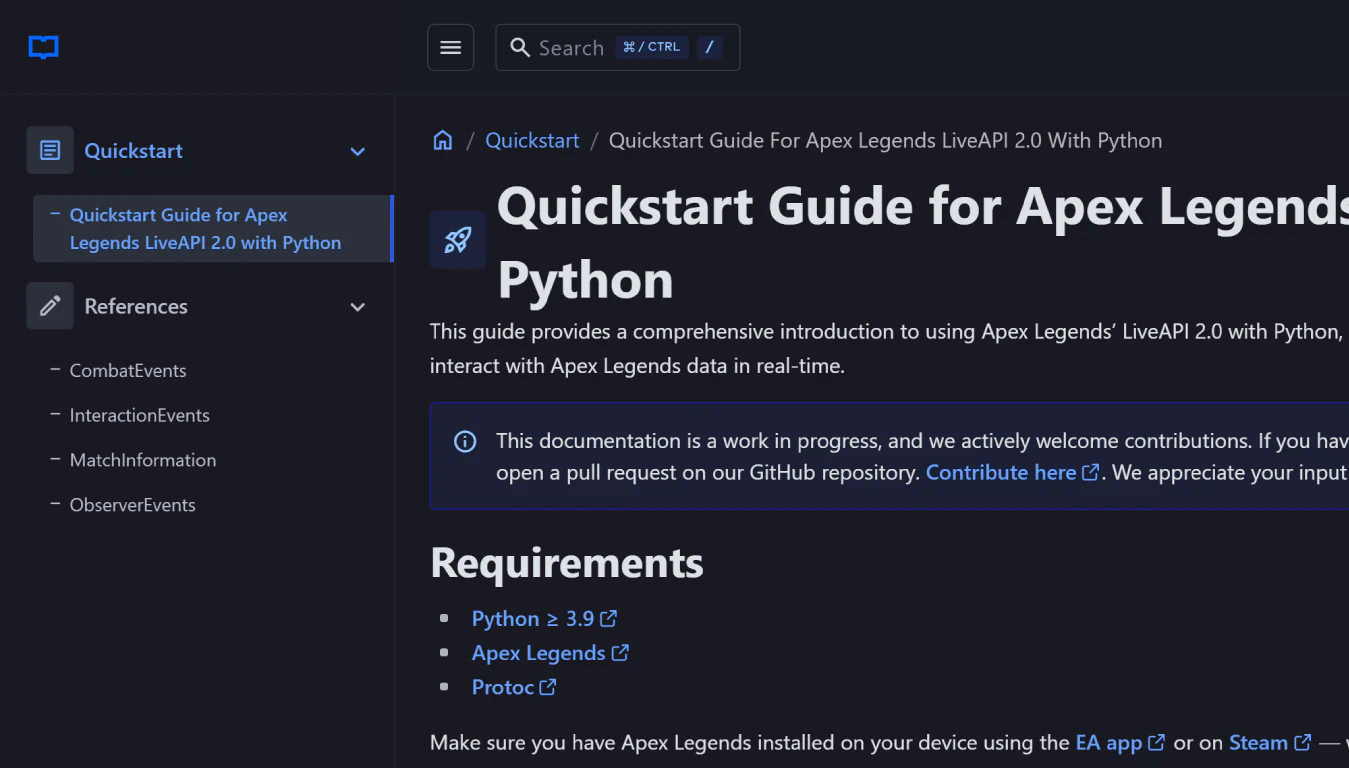The width and height of the screenshot is (1349, 768).
Task: Open the Quickstart sidebar section
Action: click(133, 151)
